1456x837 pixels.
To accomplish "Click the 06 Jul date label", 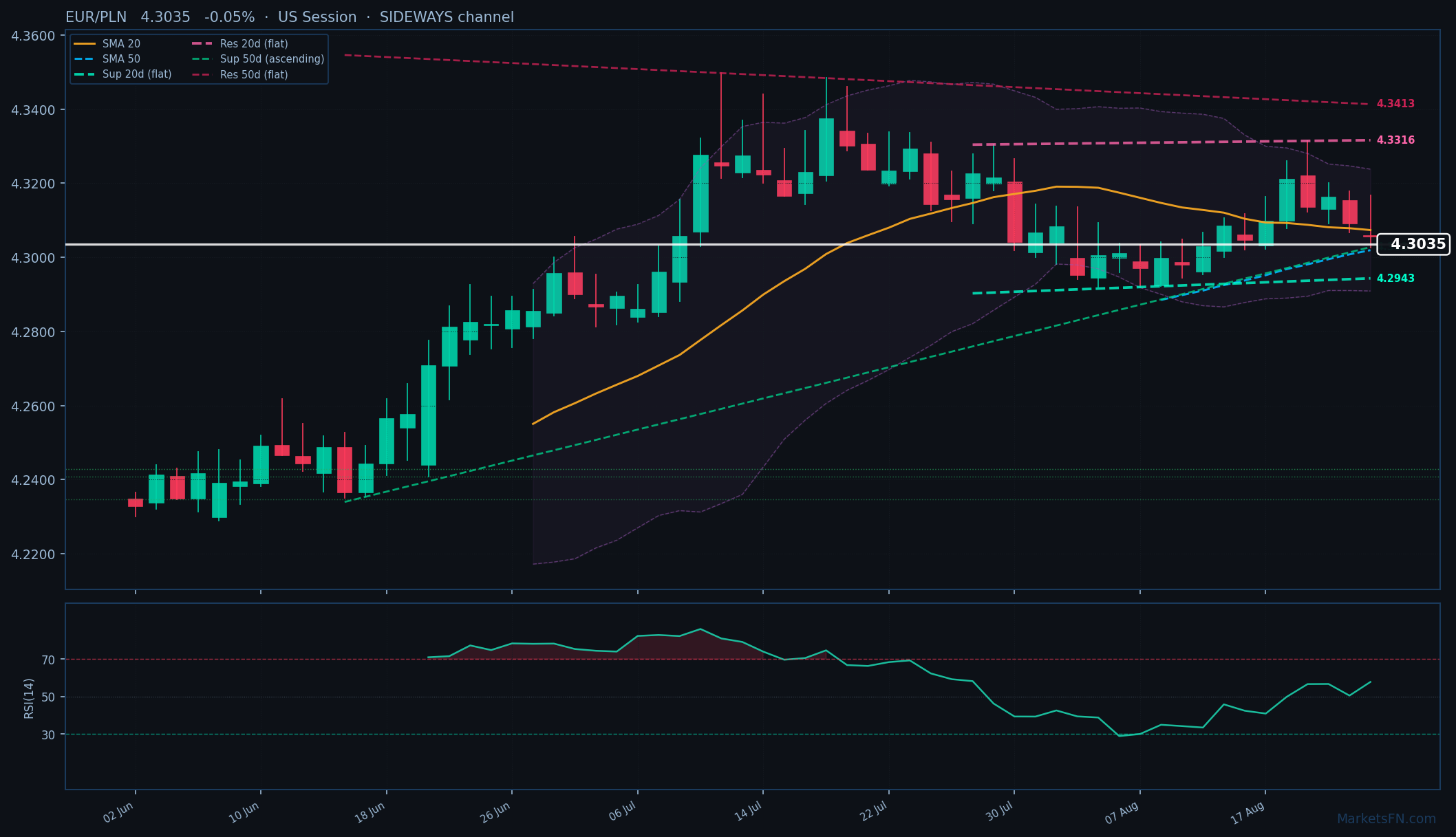I will 623,812.
